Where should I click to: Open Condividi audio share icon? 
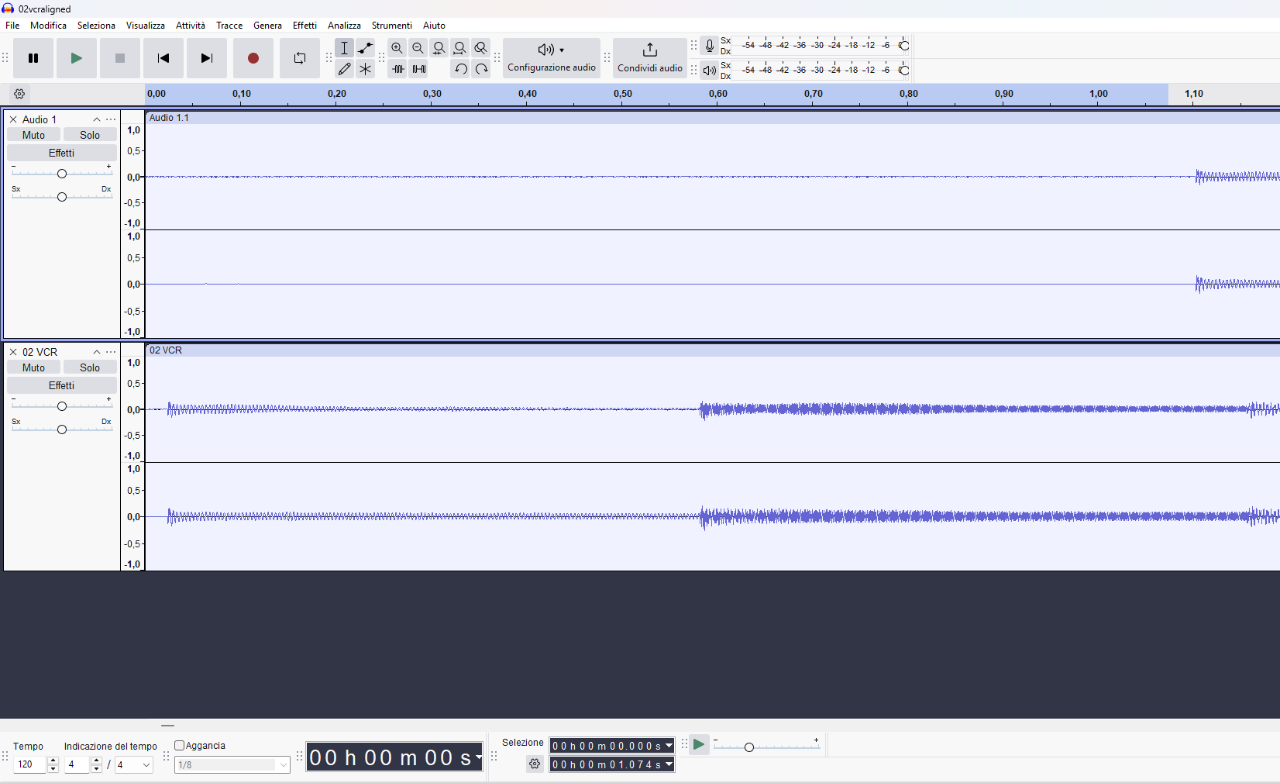click(650, 58)
